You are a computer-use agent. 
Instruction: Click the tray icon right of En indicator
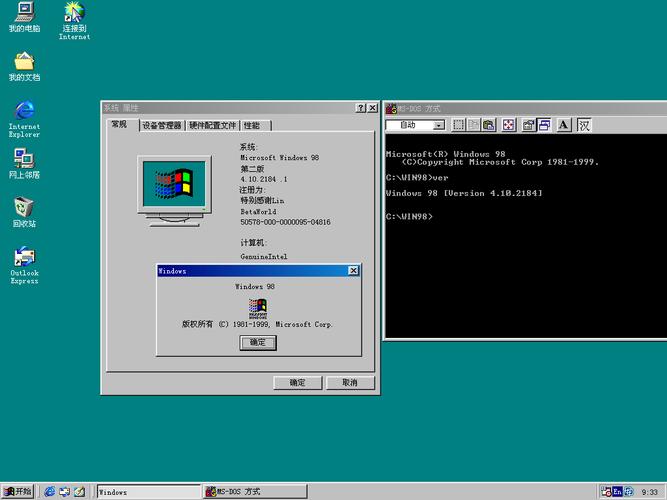point(629,492)
